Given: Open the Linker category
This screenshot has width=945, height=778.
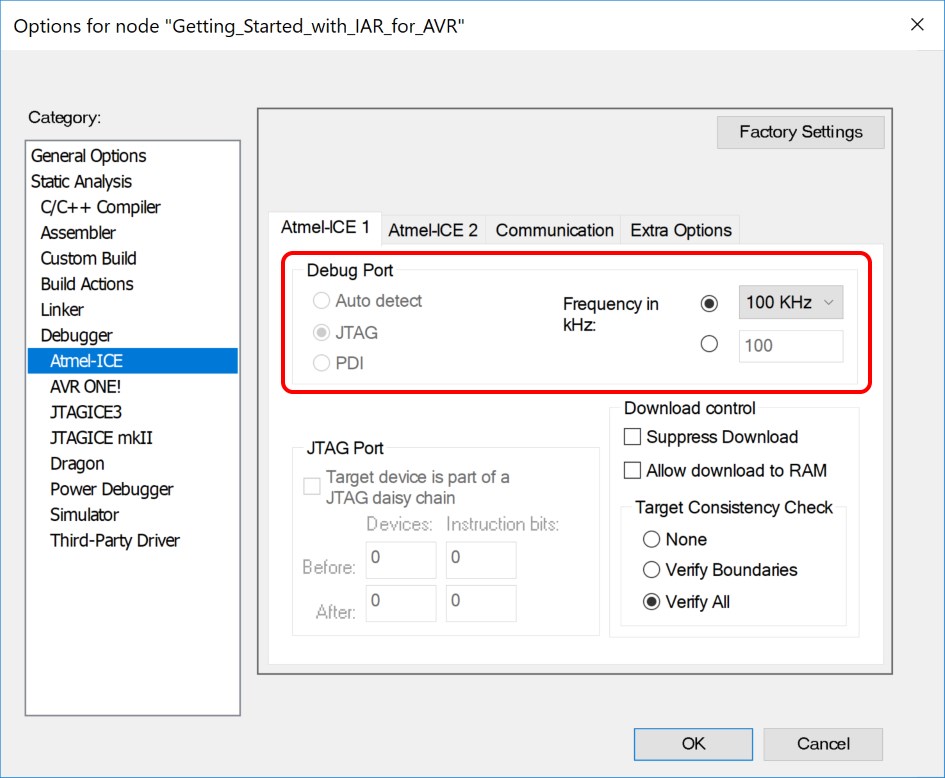Looking at the screenshot, I should click(x=62, y=310).
